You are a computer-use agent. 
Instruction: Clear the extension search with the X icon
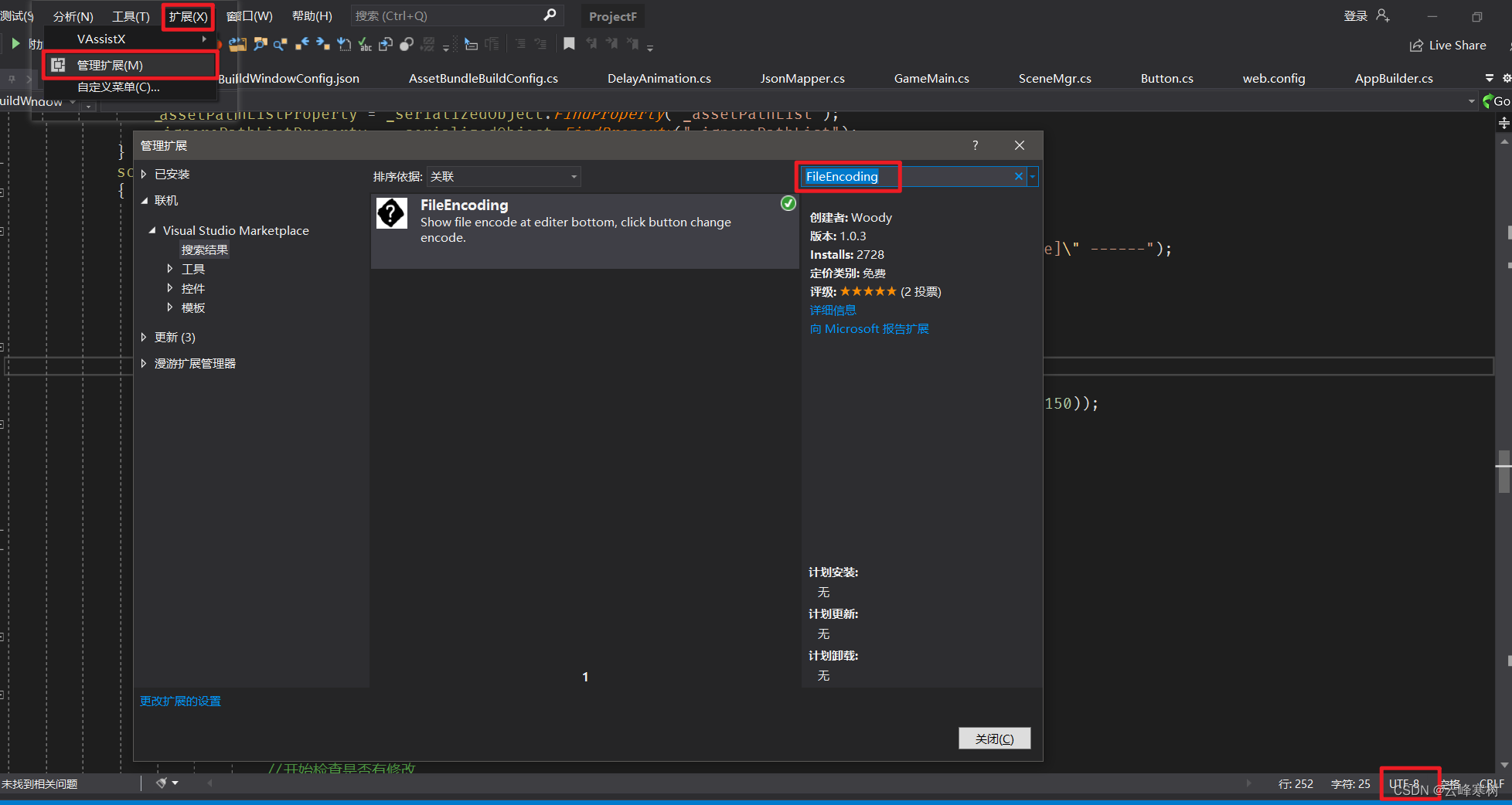coord(1019,176)
